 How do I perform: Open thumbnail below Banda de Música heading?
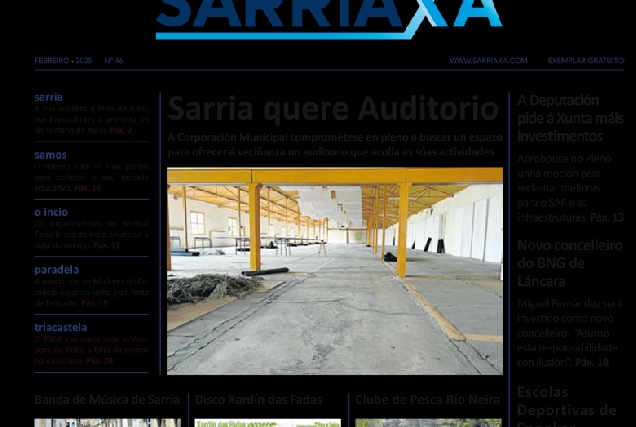click(107, 422)
